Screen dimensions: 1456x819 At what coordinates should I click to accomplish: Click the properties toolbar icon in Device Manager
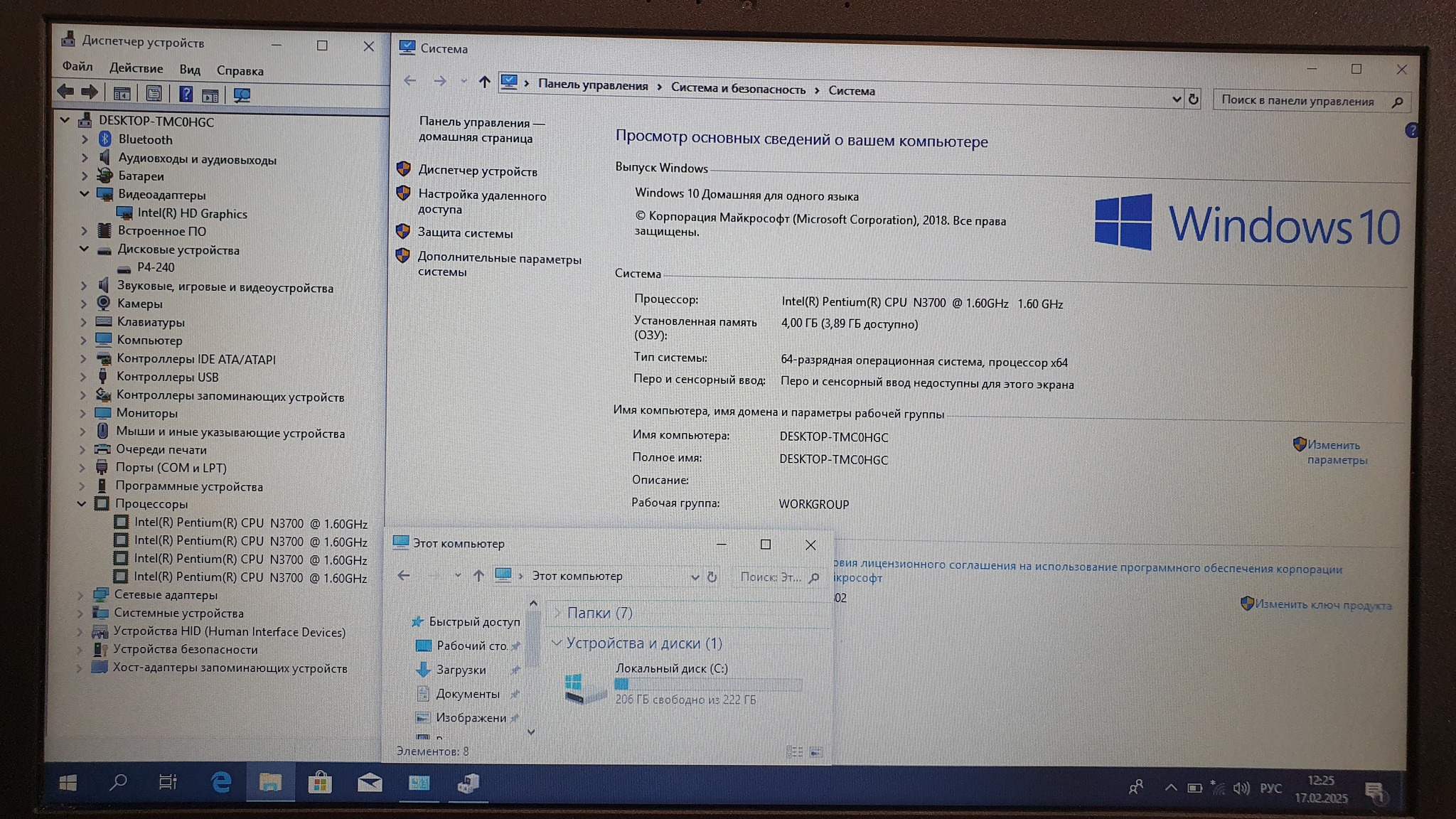(x=154, y=93)
